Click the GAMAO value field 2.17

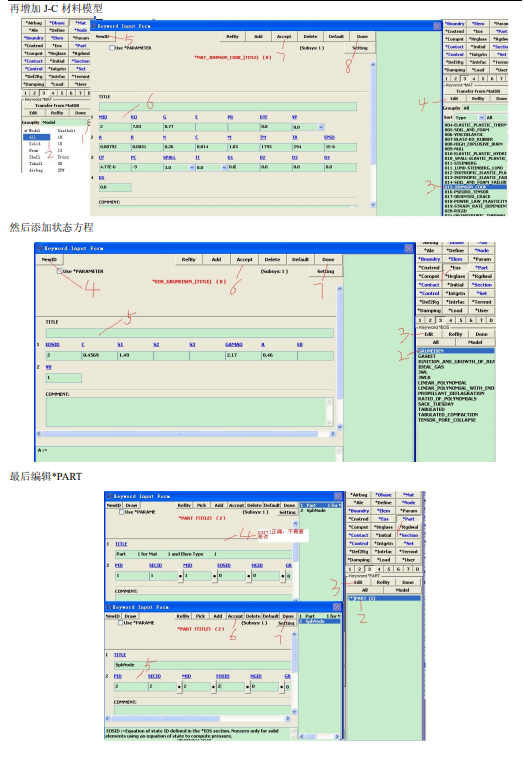(243, 355)
